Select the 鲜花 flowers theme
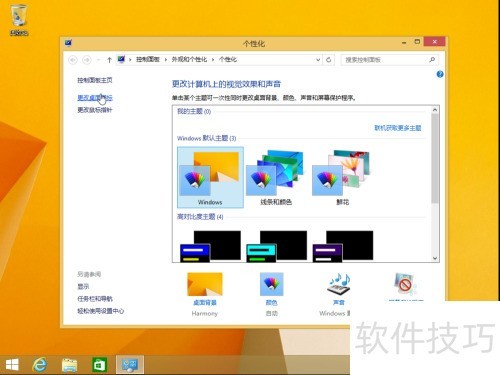The height and width of the screenshot is (375, 500). 342,177
